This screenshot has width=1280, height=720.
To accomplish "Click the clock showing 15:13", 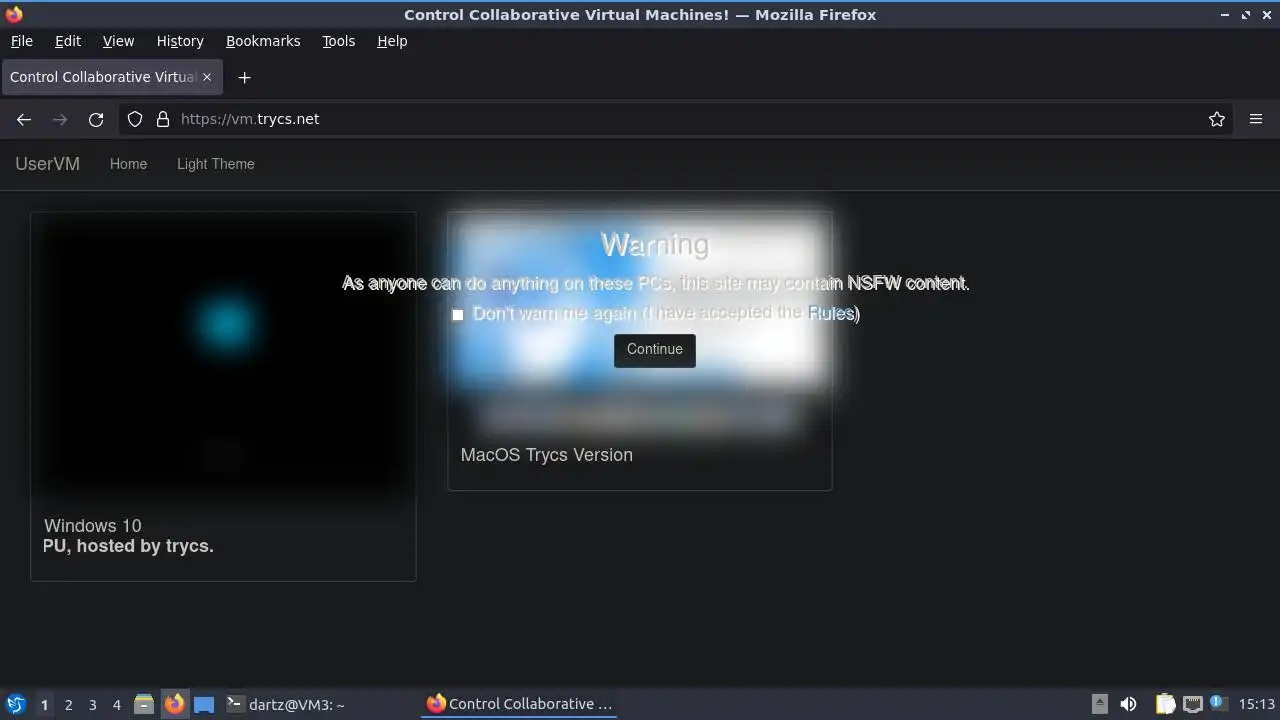I will point(1256,704).
